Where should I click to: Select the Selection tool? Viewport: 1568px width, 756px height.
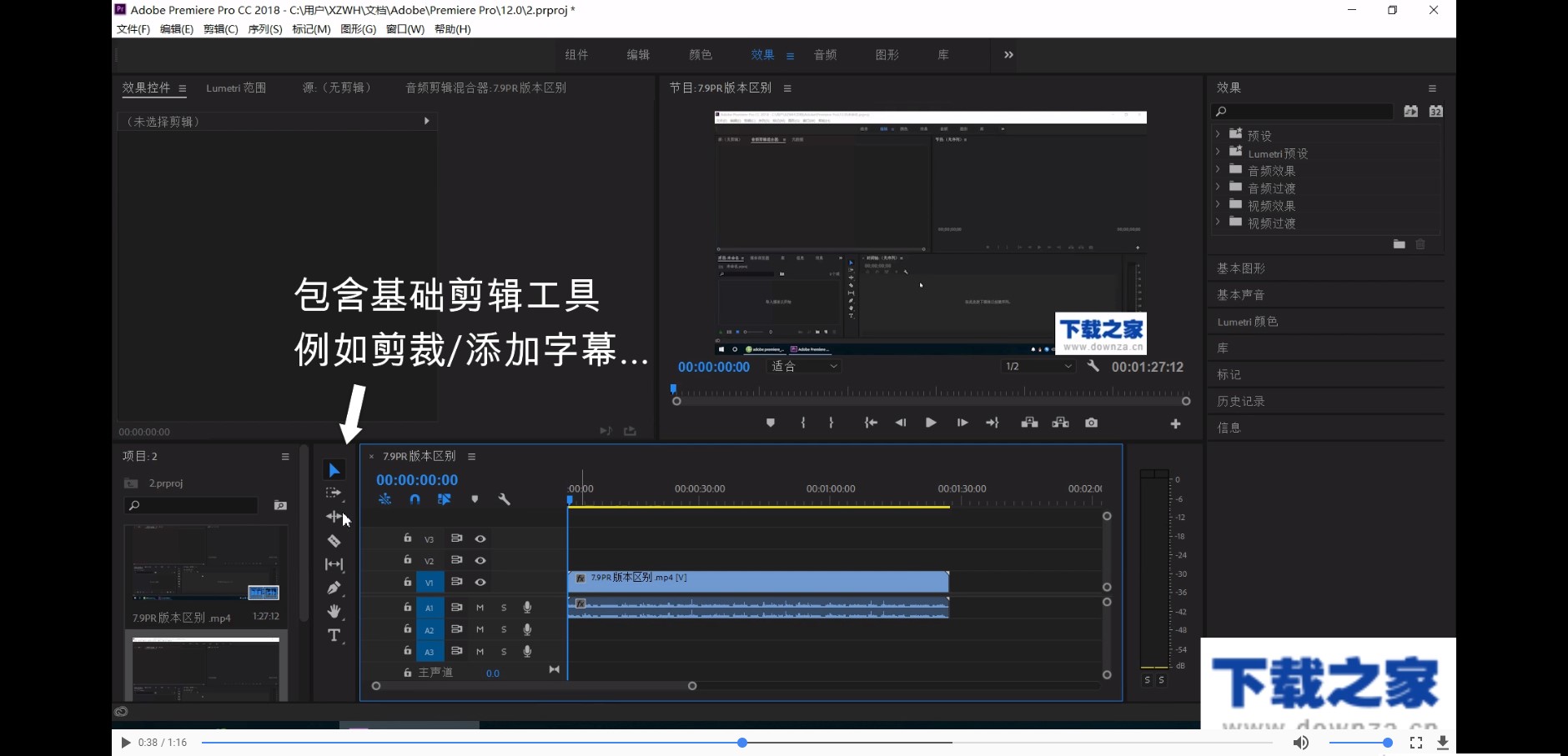pyautogui.click(x=334, y=469)
